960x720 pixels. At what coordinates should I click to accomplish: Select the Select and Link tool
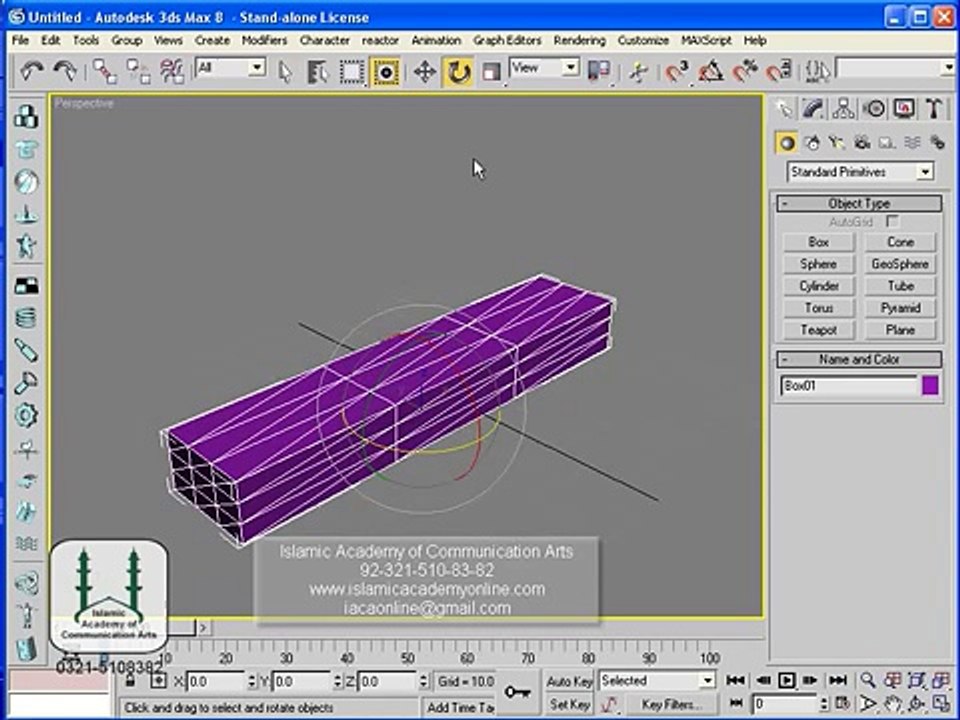click(x=105, y=71)
